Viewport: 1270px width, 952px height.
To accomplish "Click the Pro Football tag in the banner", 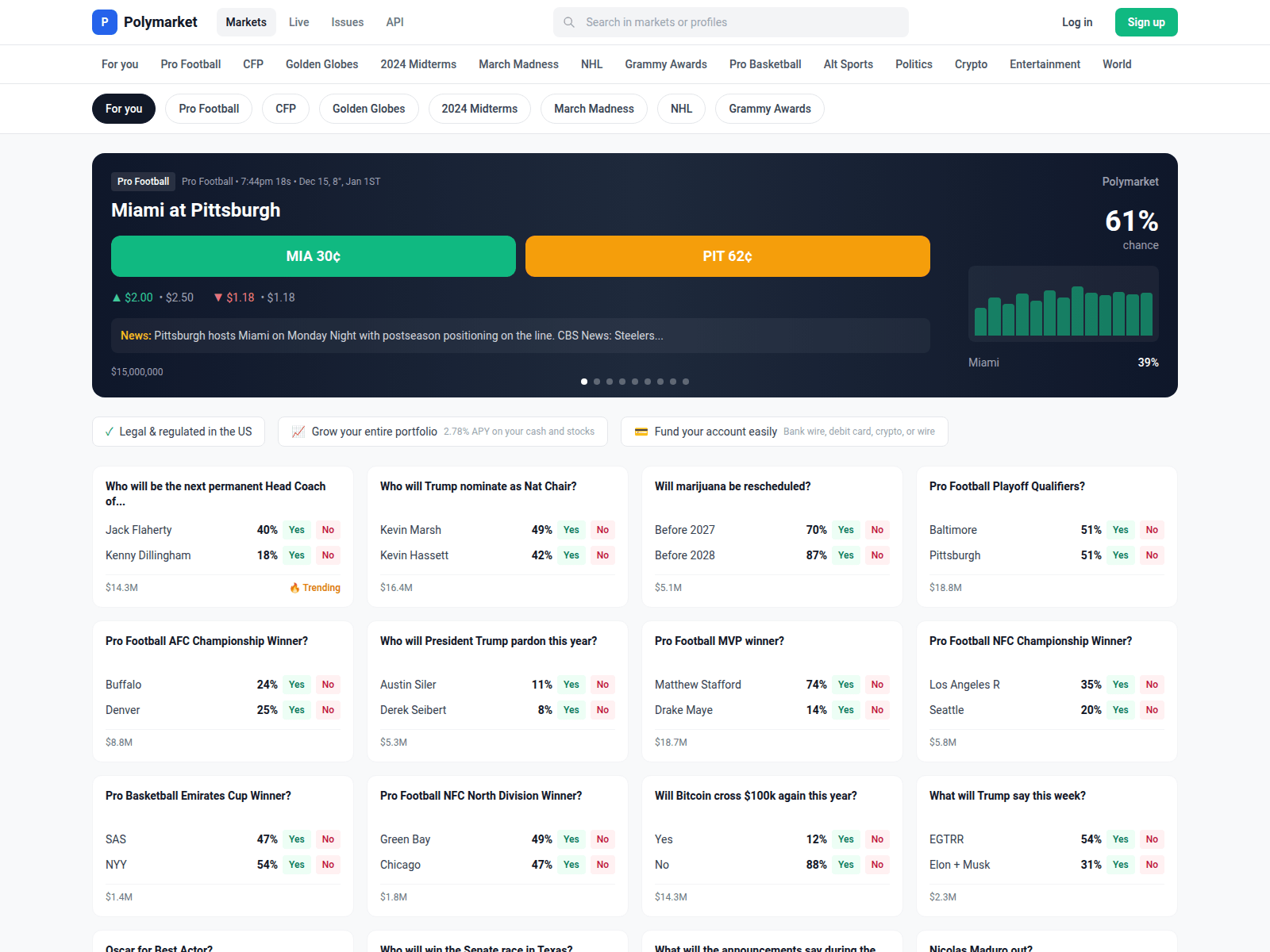I will [x=143, y=182].
